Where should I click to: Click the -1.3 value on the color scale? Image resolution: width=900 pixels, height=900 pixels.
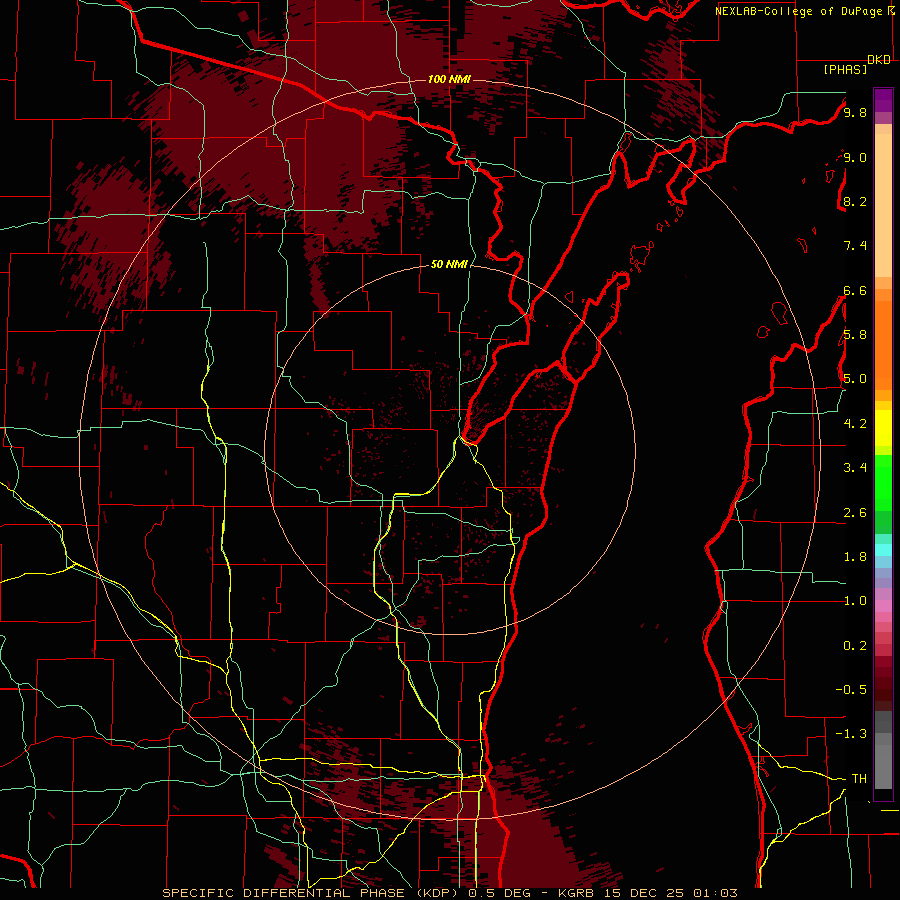[x=851, y=734]
